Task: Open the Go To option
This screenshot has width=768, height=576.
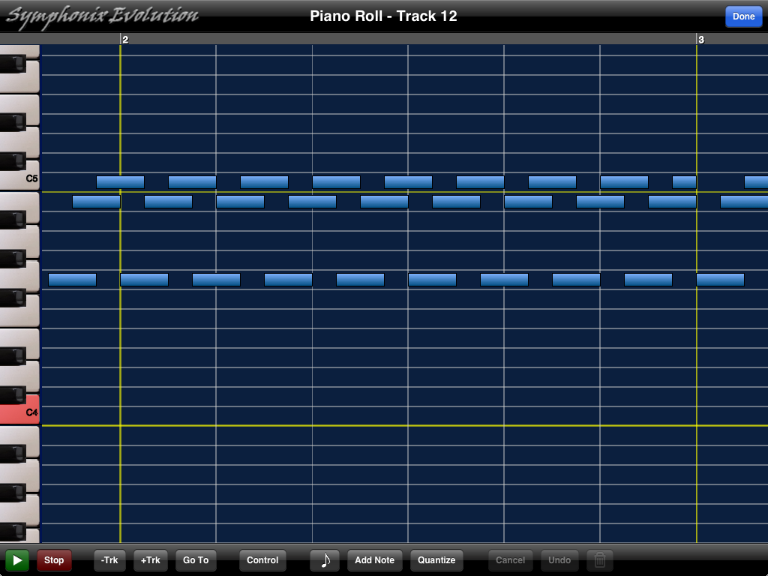Action: (x=196, y=560)
